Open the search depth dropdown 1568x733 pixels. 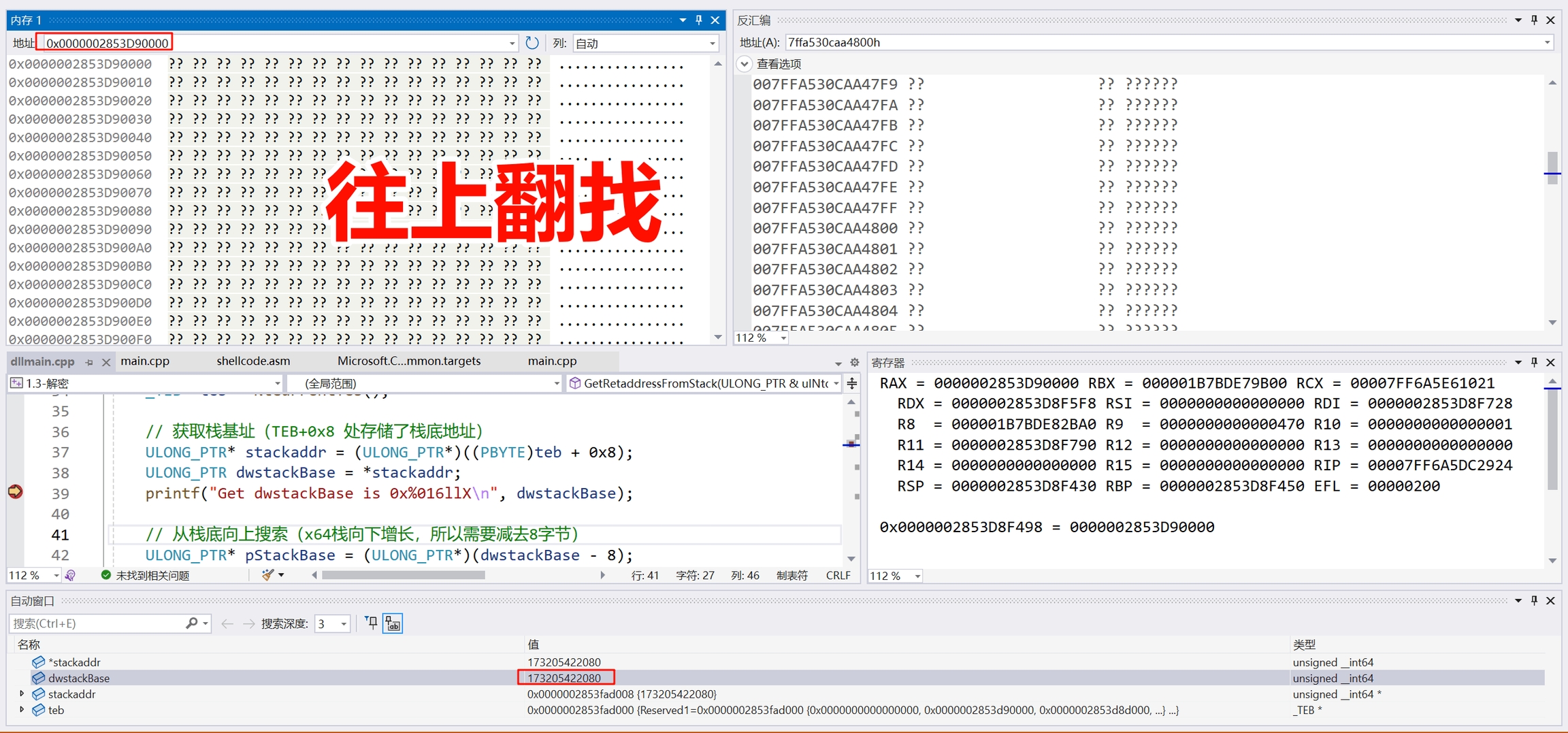(332, 623)
